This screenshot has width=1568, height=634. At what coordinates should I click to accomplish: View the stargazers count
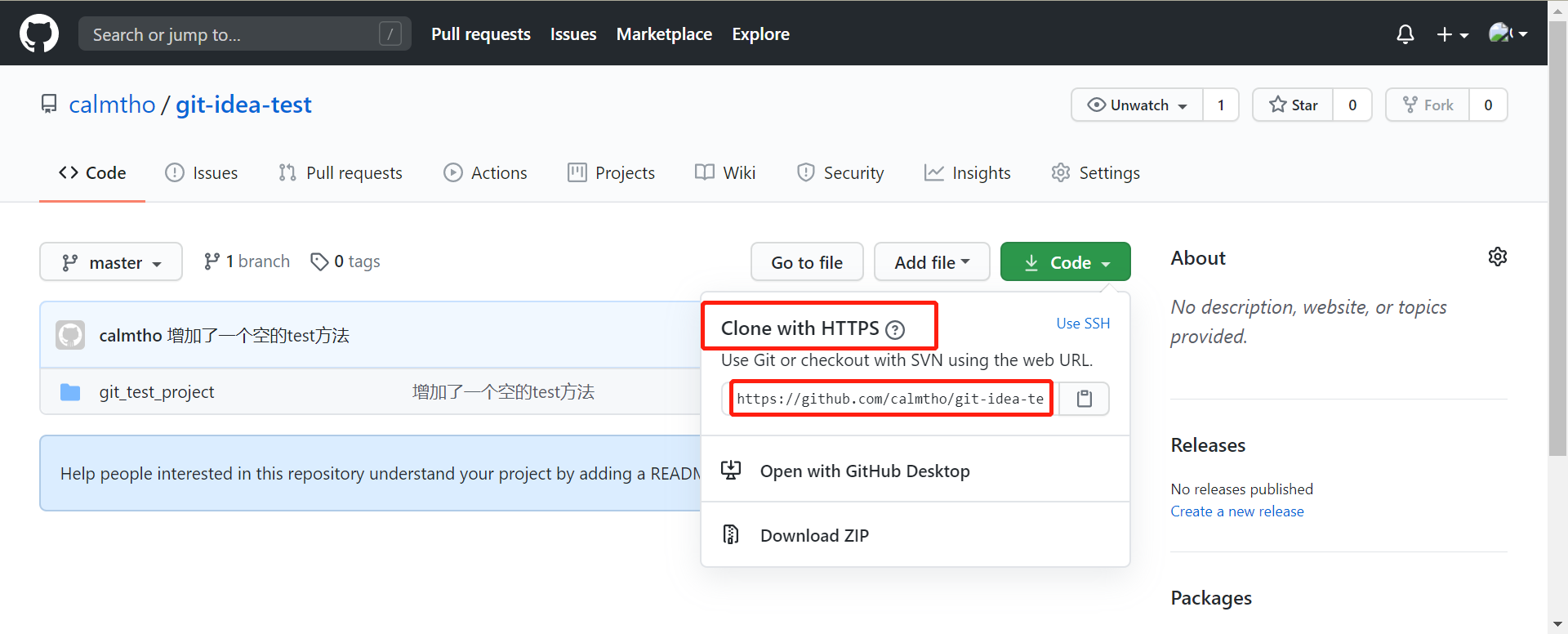point(1352,105)
